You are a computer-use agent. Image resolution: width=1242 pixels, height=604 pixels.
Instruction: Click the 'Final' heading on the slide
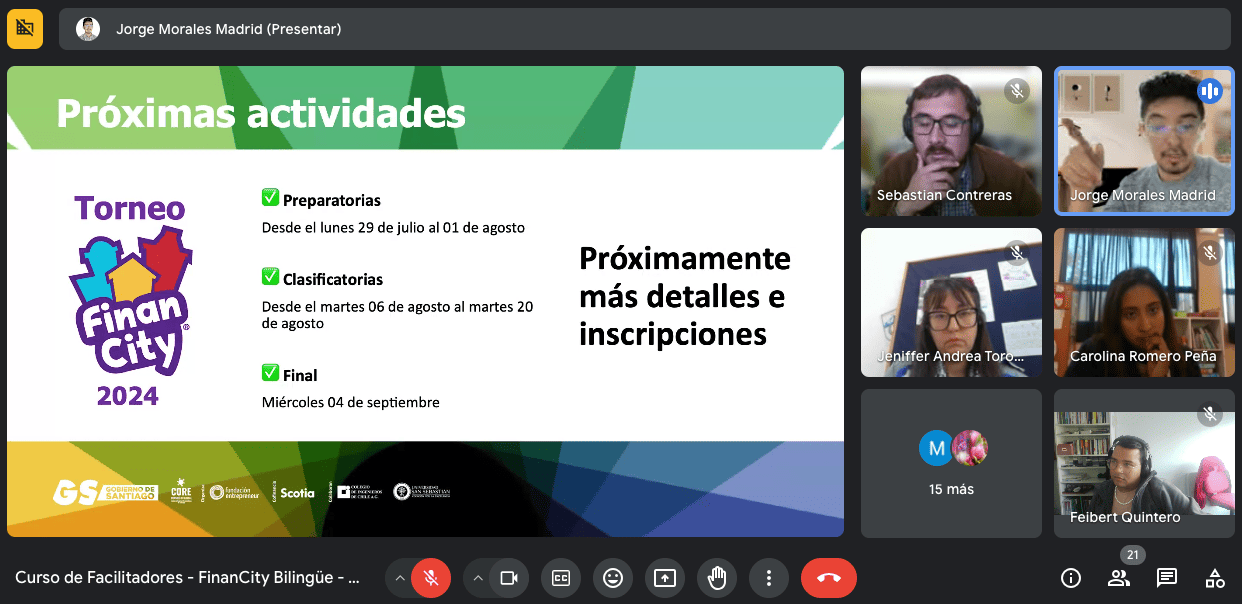300,376
